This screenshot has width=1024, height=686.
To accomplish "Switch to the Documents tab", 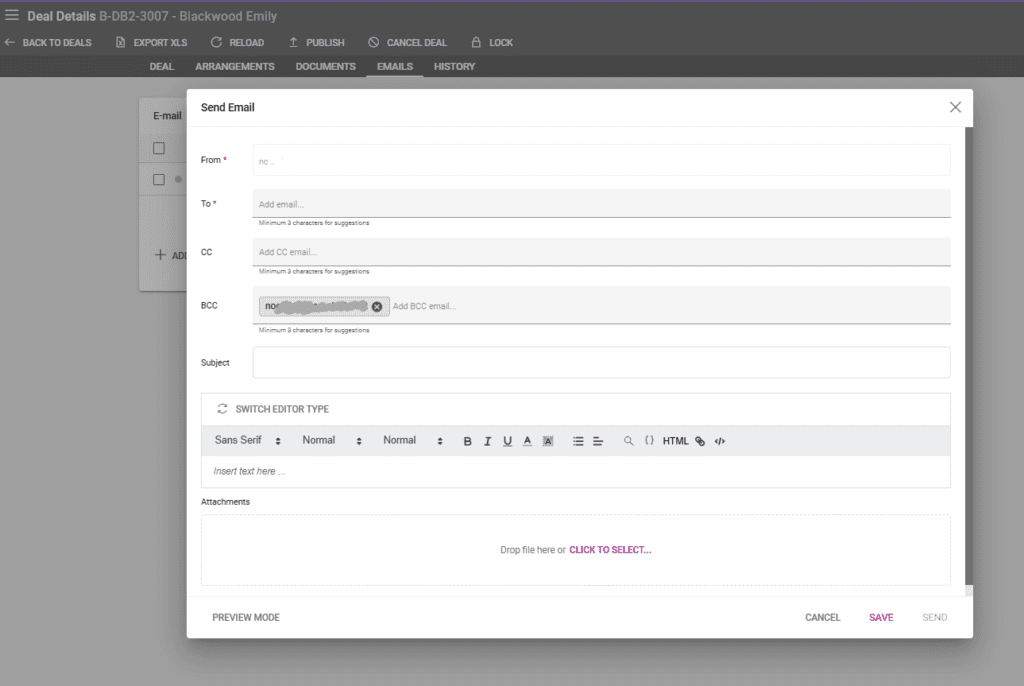I will (x=325, y=67).
